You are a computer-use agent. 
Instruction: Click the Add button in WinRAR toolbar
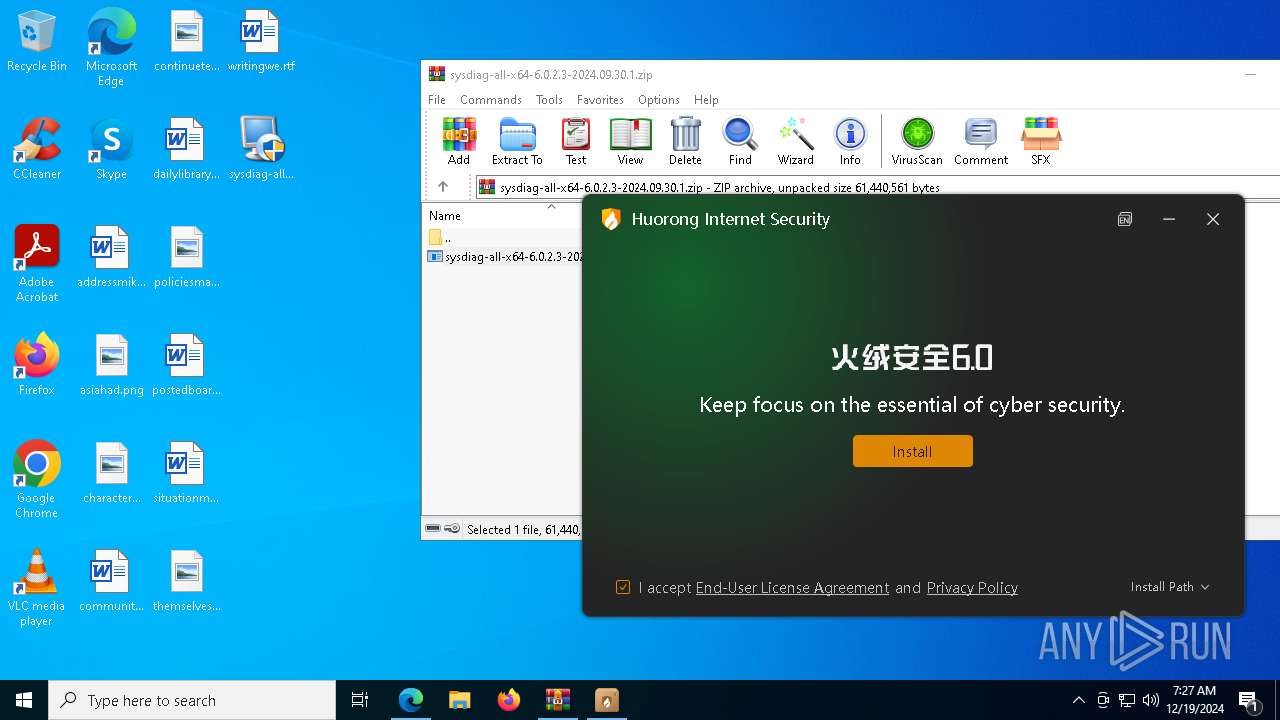(x=459, y=141)
